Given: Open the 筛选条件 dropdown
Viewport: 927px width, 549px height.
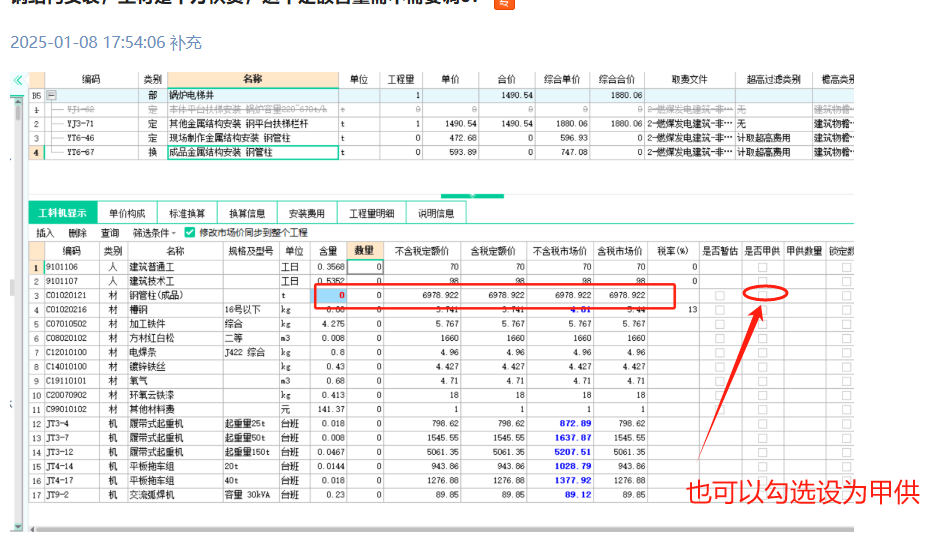Looking at the screenshot, I should point(154,233).
